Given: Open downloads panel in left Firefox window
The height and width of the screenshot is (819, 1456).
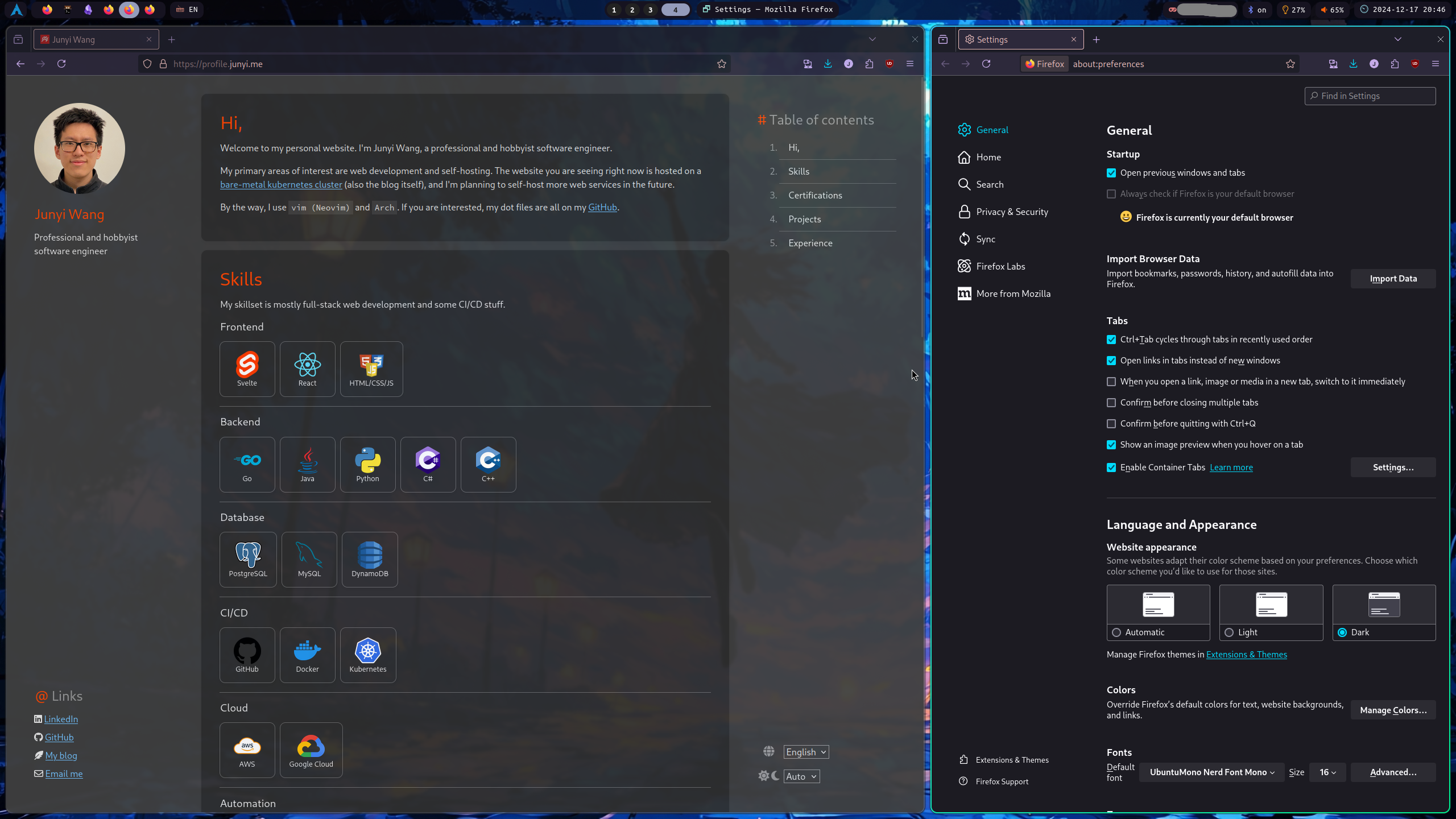Looking at the screenshot, I should [x=828, y=64].
